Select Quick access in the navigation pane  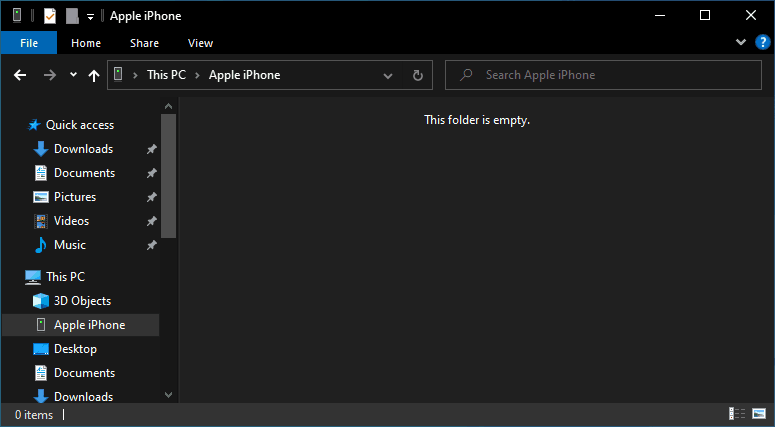80,125
